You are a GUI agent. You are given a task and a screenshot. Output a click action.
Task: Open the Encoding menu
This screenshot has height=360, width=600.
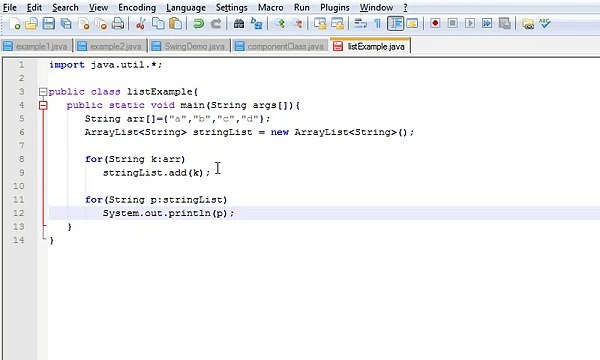137,7
